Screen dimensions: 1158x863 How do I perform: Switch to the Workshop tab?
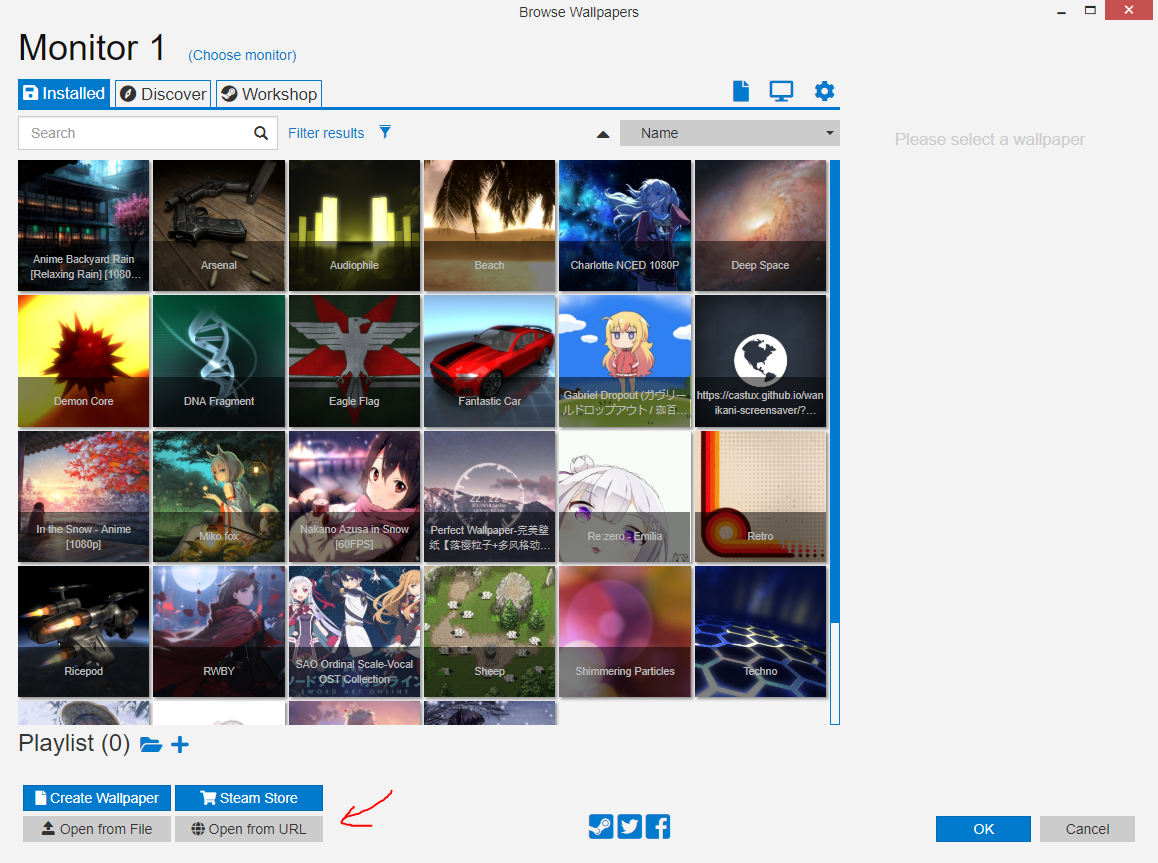click(x=268, y=93)
